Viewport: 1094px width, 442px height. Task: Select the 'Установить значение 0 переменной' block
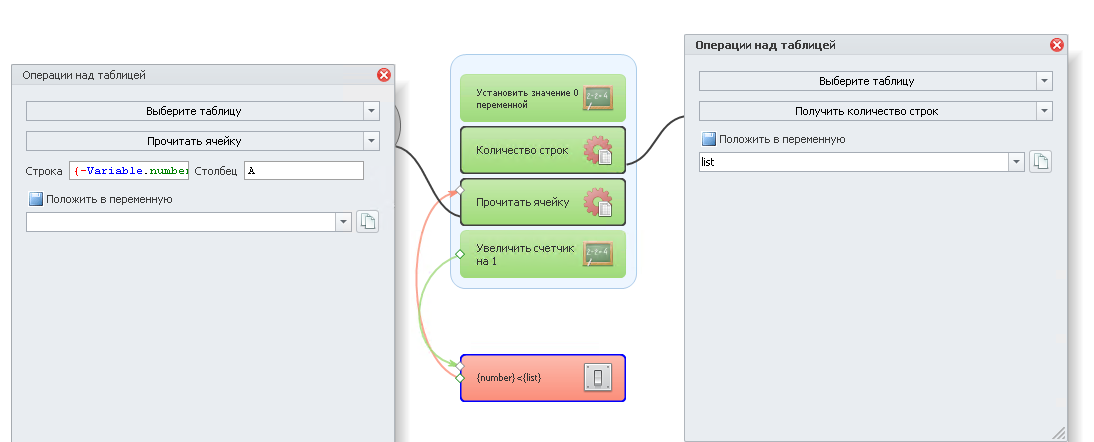click(543, 98)
